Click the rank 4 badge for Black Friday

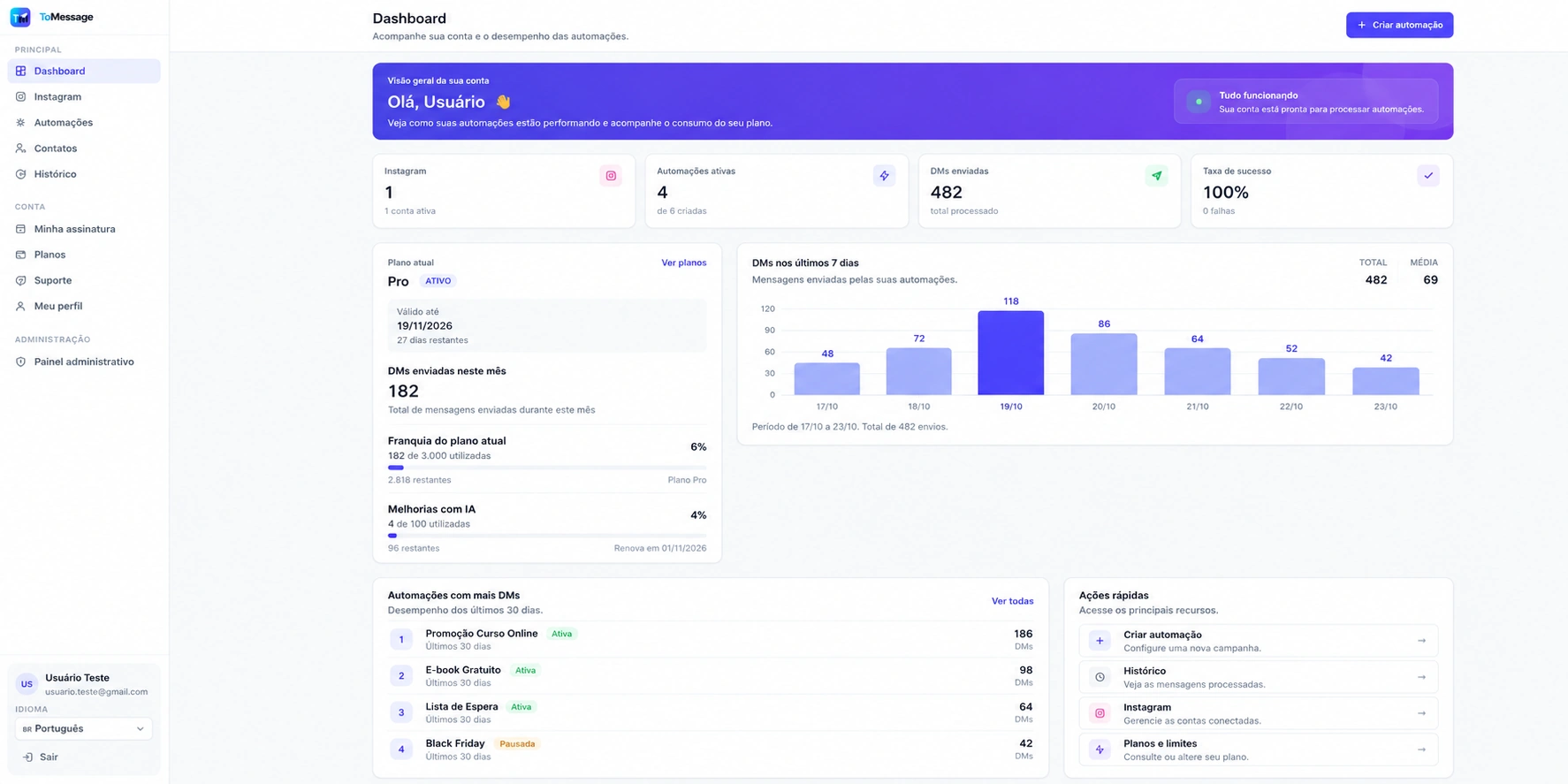coord(401,750)
